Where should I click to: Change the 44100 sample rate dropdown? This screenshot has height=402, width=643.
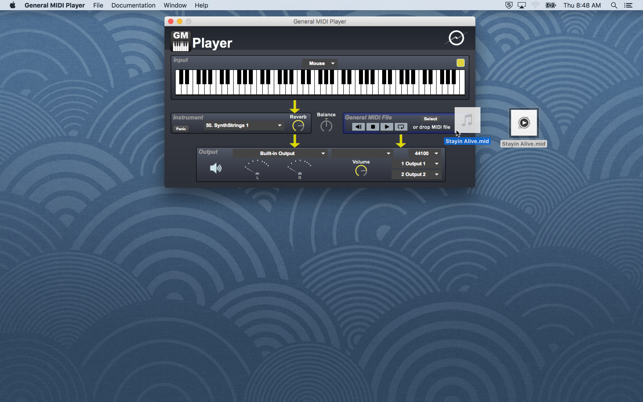click(x=424, y=153)
